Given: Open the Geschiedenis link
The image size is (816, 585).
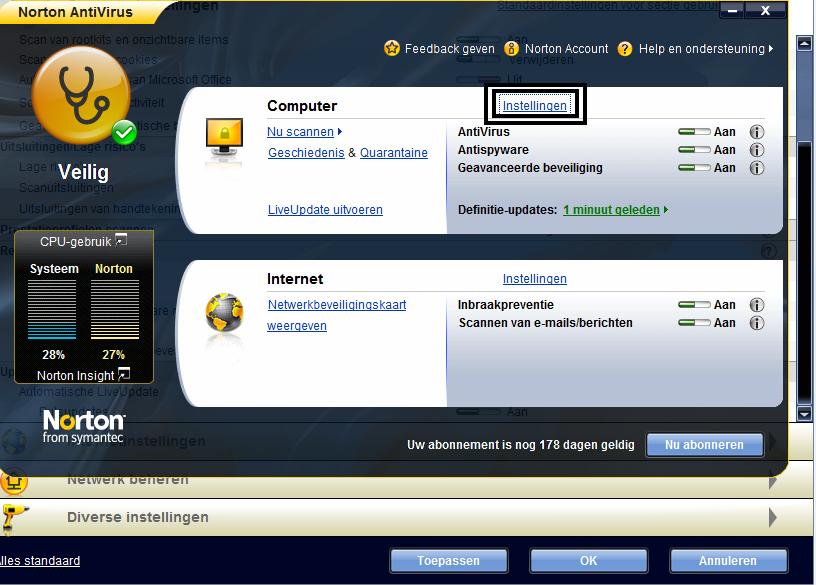Looking at the screenshot, I should (x=306, y=152).
